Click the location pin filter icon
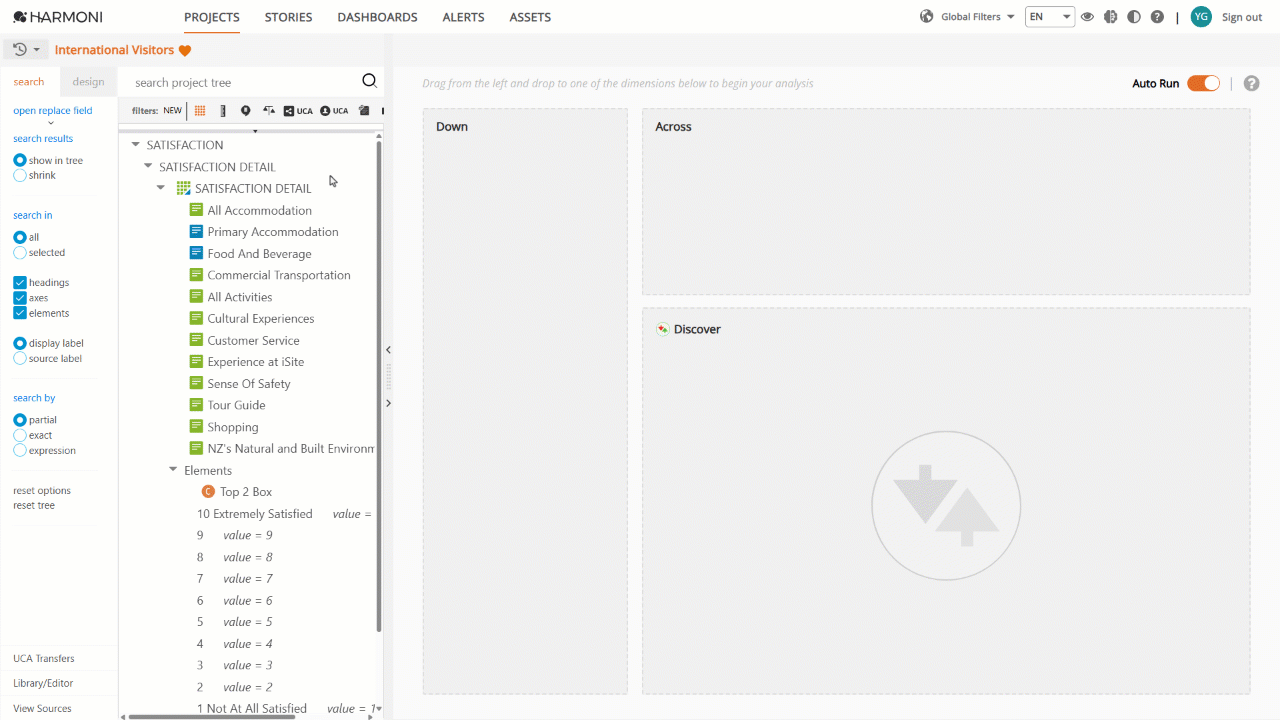Viewport: 1280px width, 720px height. (246, 111)
